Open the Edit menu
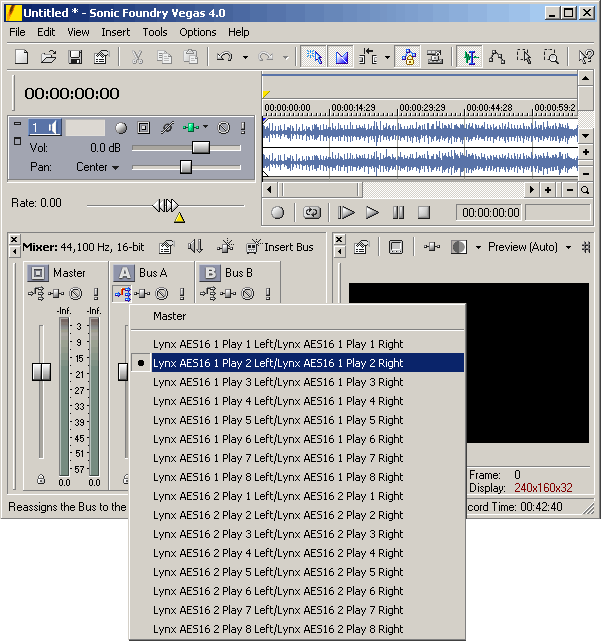The image size is (601, 641). (x=46, y=32)
